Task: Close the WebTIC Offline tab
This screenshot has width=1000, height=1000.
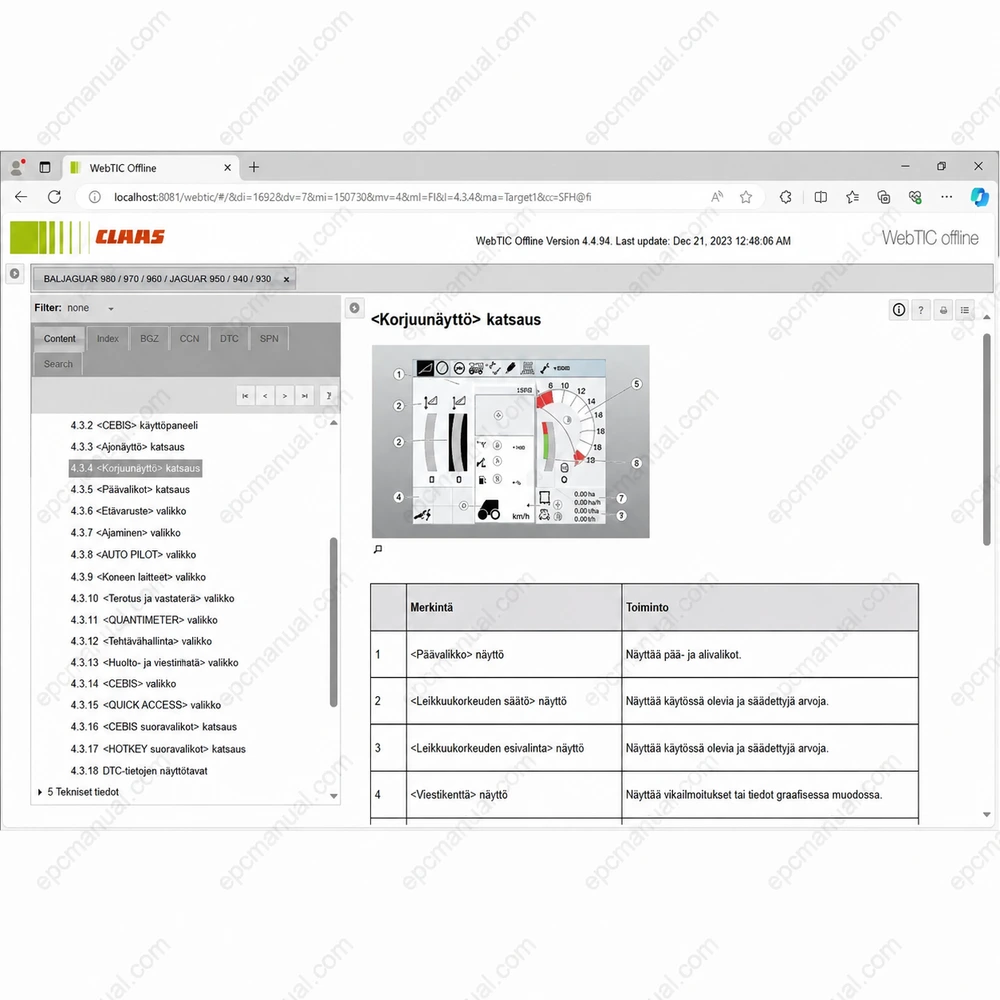Action: point(227,168)
